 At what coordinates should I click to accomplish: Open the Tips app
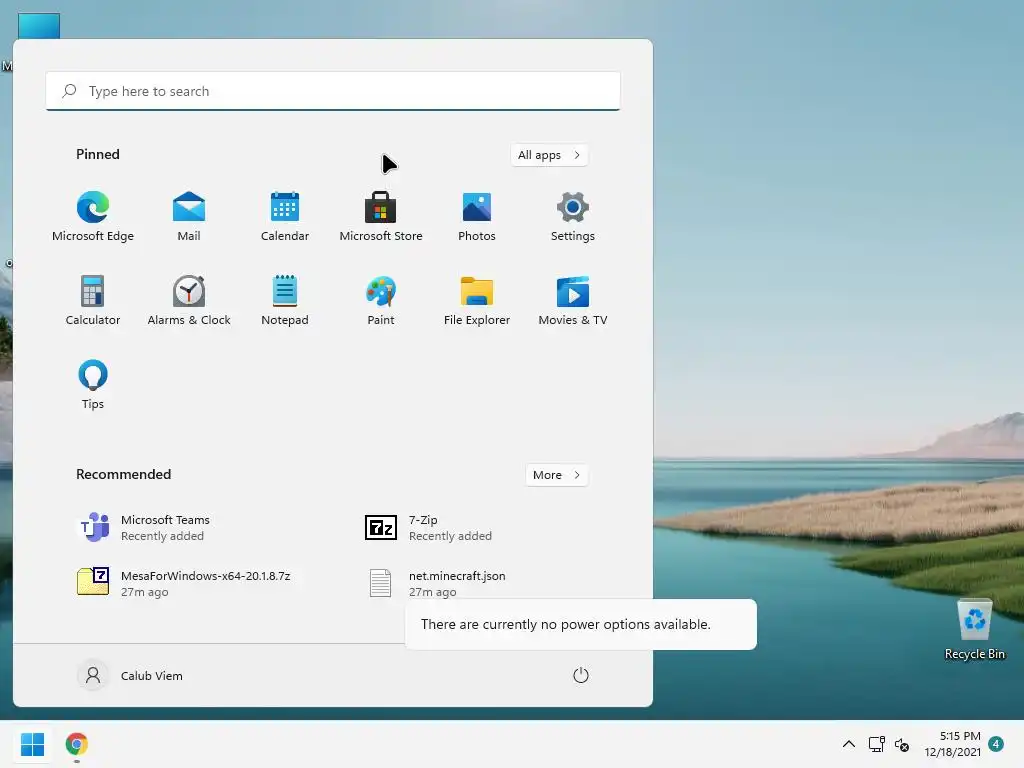93,384
